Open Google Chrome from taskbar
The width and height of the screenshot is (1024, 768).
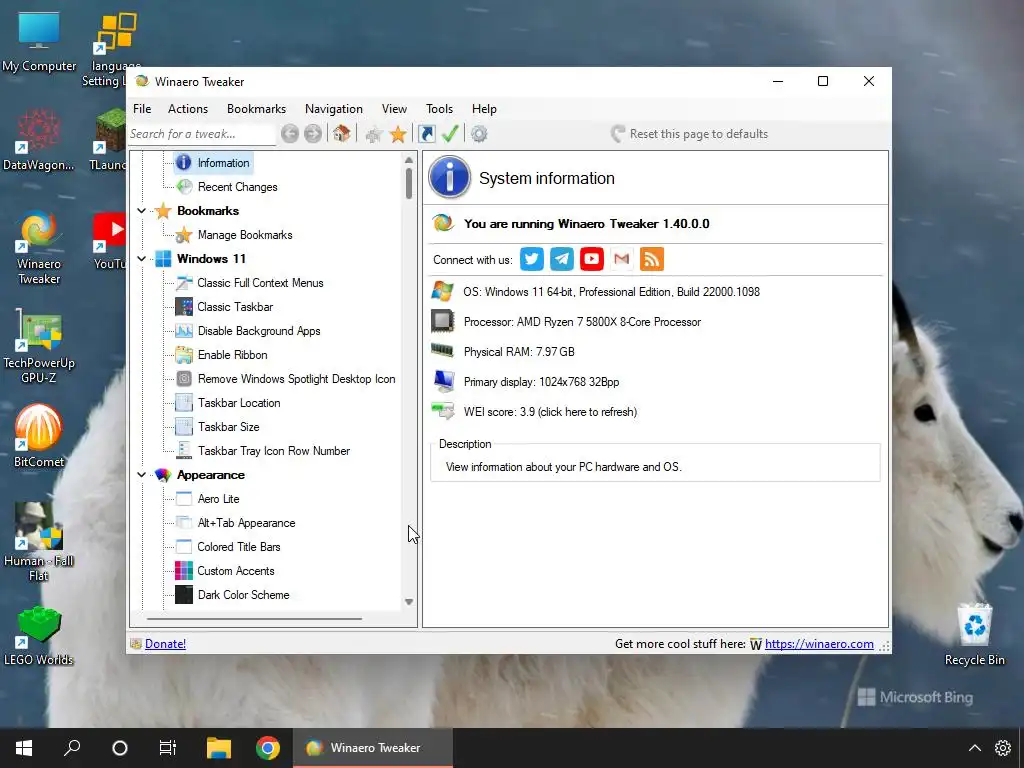268,748
